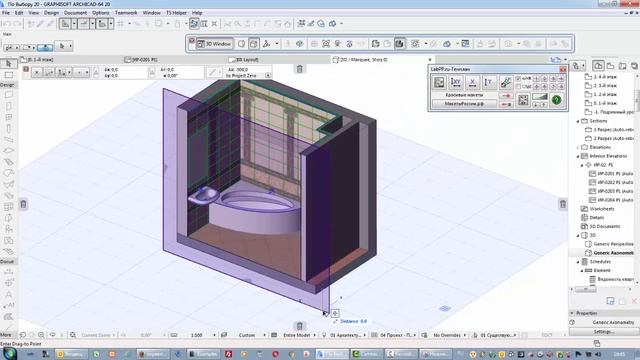Open the Help menu
This screenshot has height=360, width=640.
click(x=197, y=13)
